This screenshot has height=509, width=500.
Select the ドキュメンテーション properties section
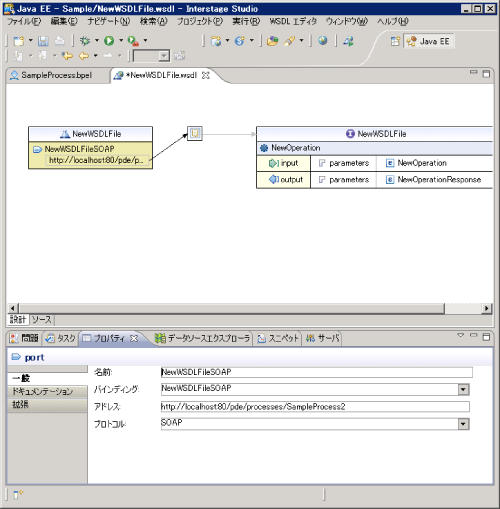[47, 391]
